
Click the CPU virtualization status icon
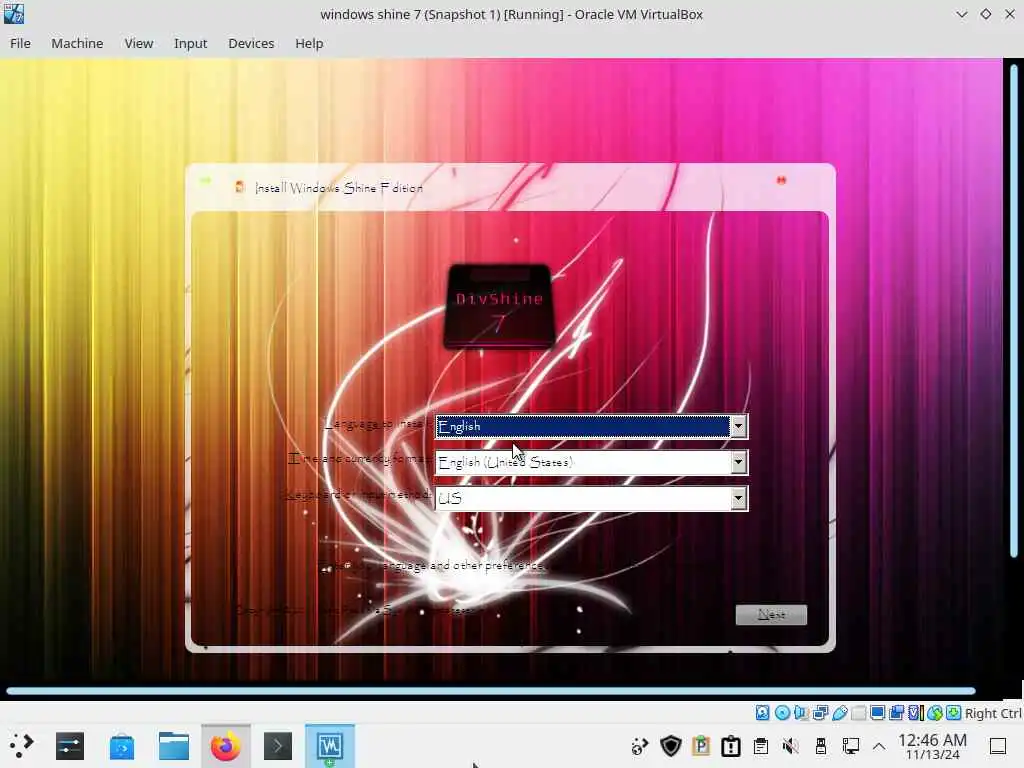coord(916,712)
